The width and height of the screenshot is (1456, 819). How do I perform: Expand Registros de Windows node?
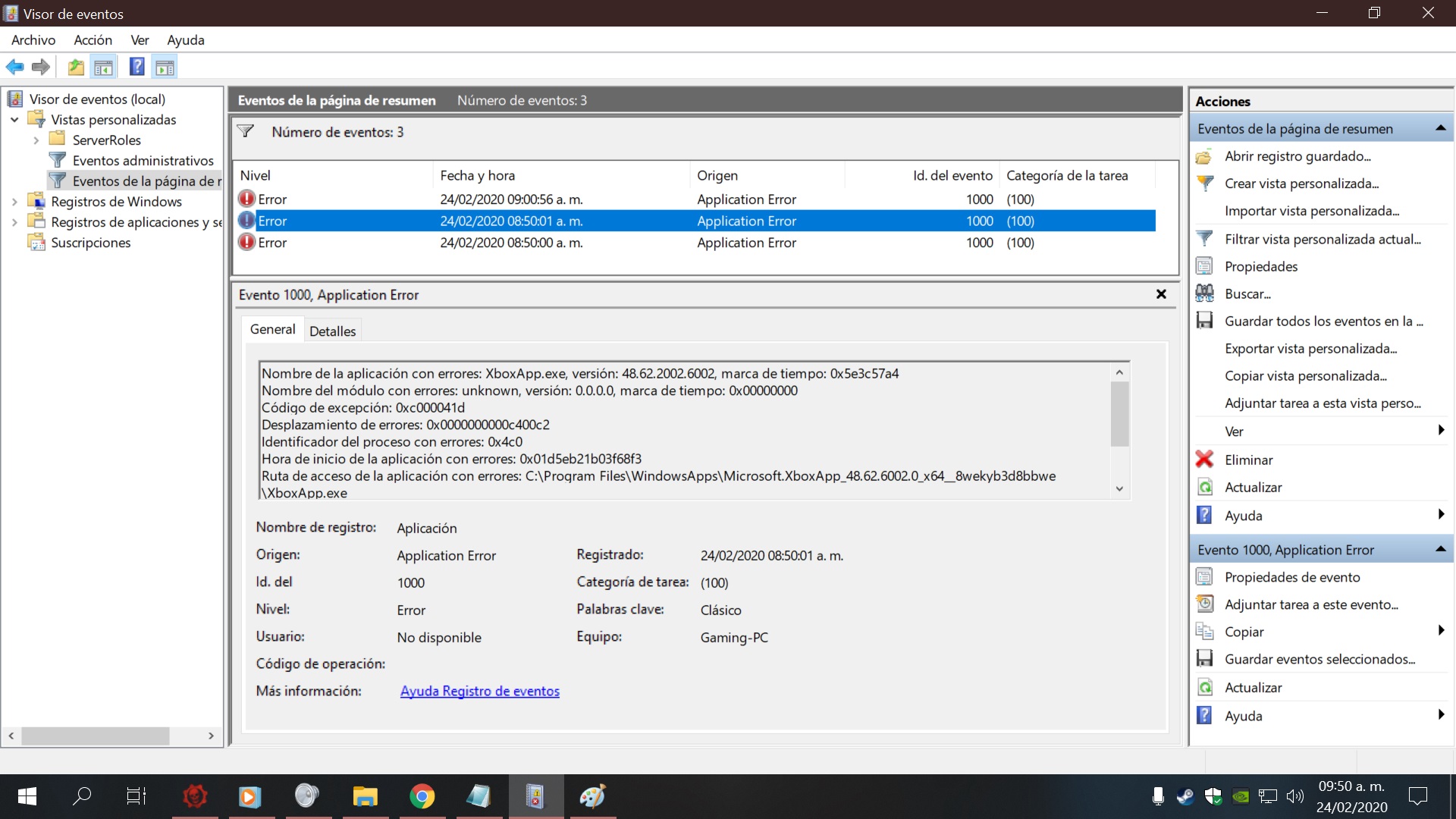pos(14,202)
